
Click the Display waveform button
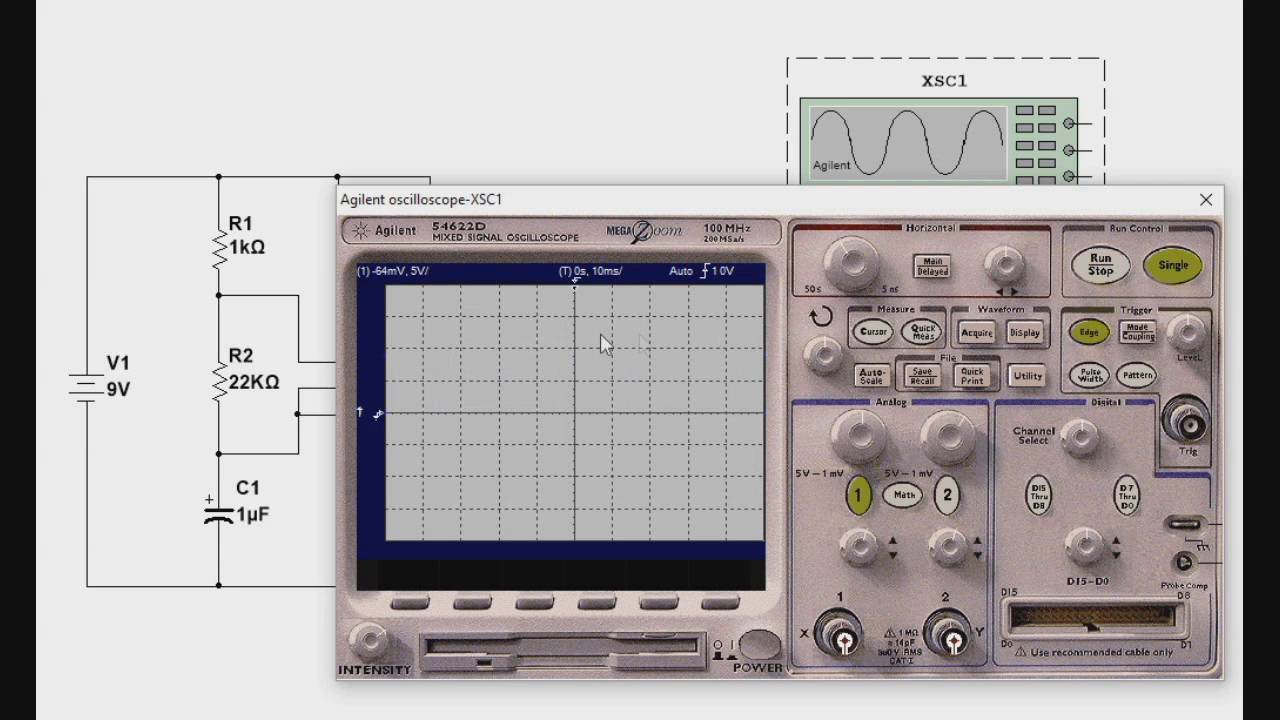click(x=1025, y=333)
